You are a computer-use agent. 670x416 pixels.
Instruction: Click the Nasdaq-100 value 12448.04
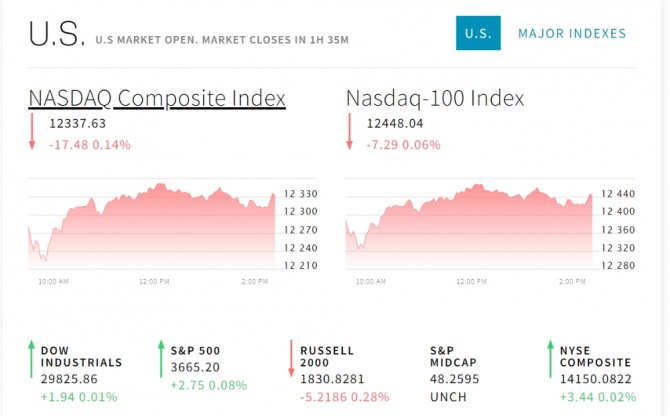[395, 124]
